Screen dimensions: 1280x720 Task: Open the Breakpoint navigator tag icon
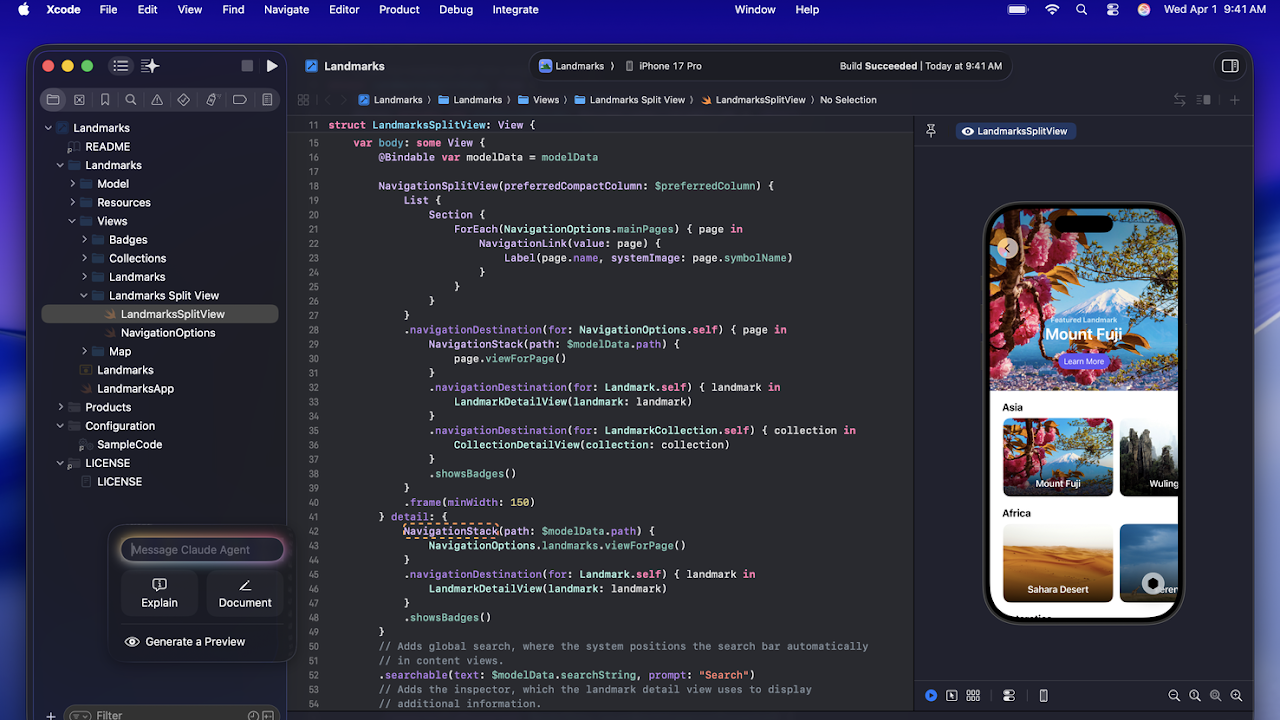tap(239, 100)
